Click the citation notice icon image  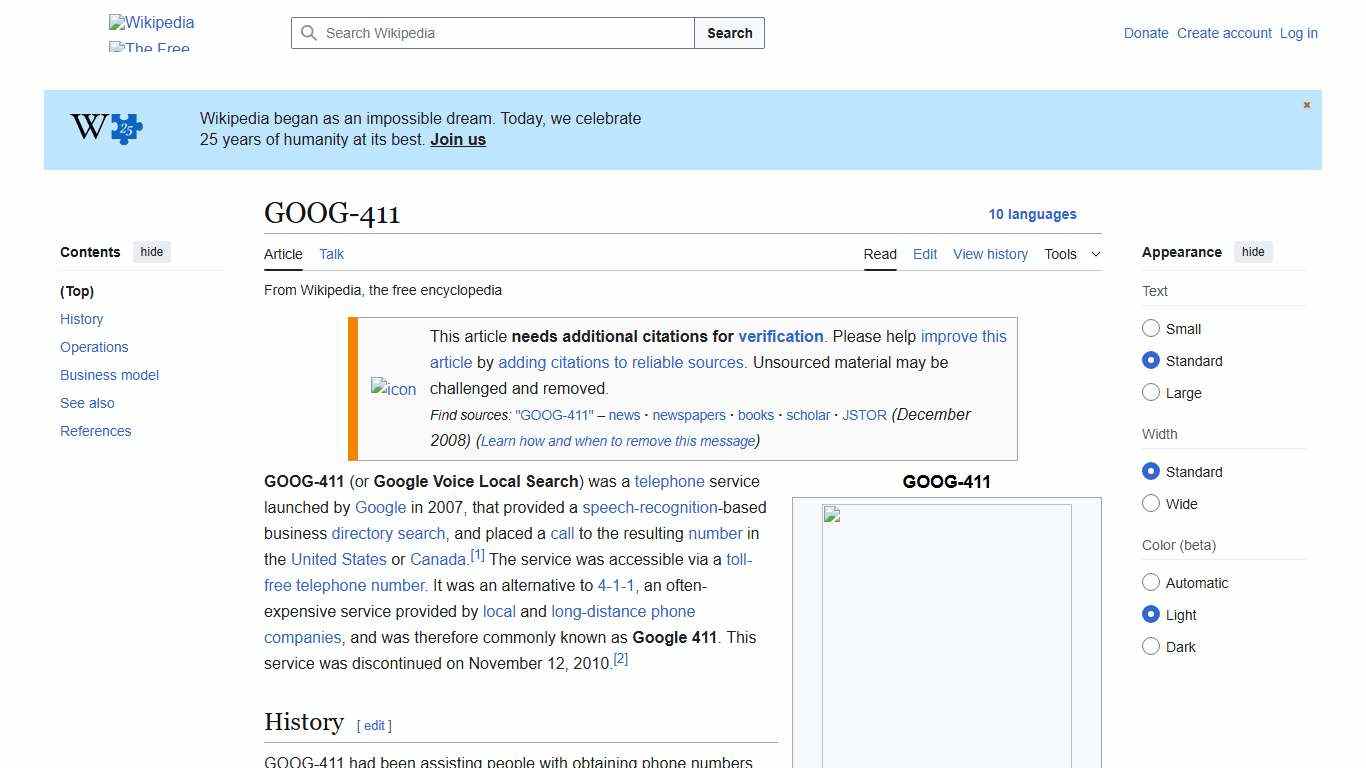point(393,389)
